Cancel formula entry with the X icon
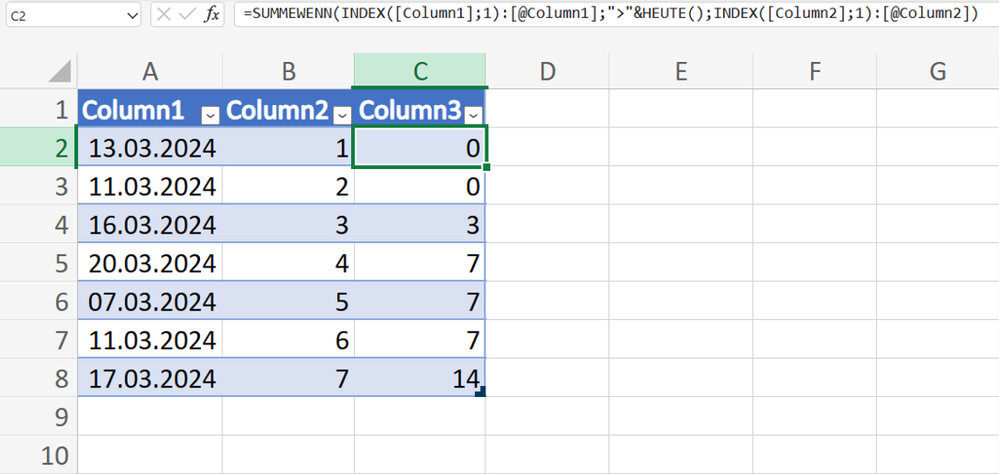The width and height of the screenshot is (999, 474). [x=164, y=15]
